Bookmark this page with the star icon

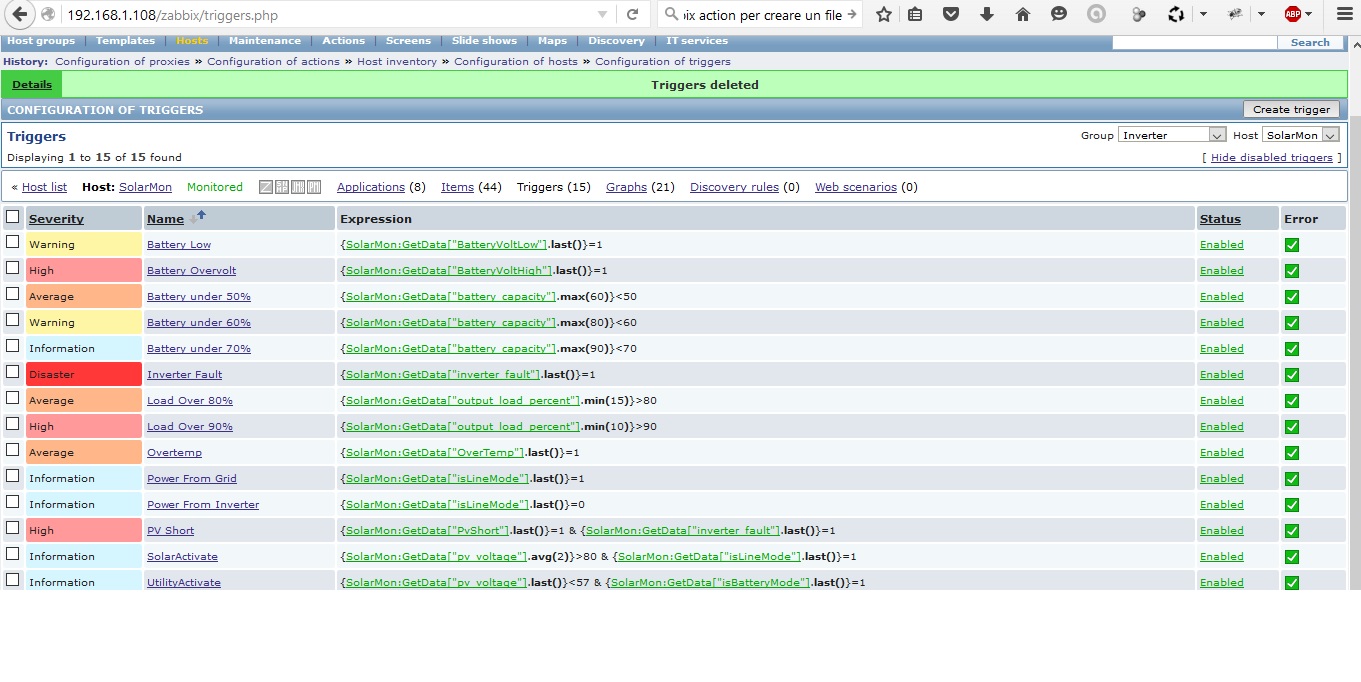(884, 15)
